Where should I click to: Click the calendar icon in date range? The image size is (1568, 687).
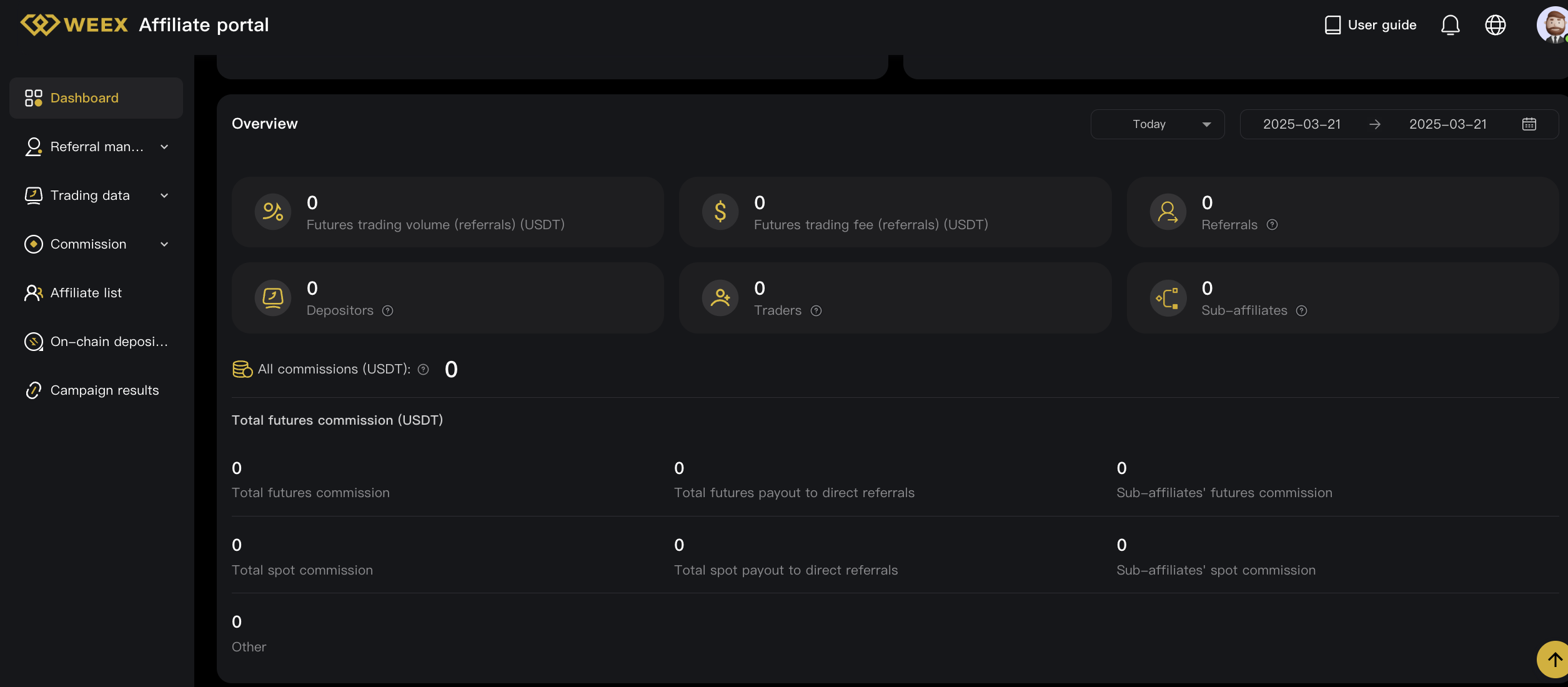[1529, 124]
